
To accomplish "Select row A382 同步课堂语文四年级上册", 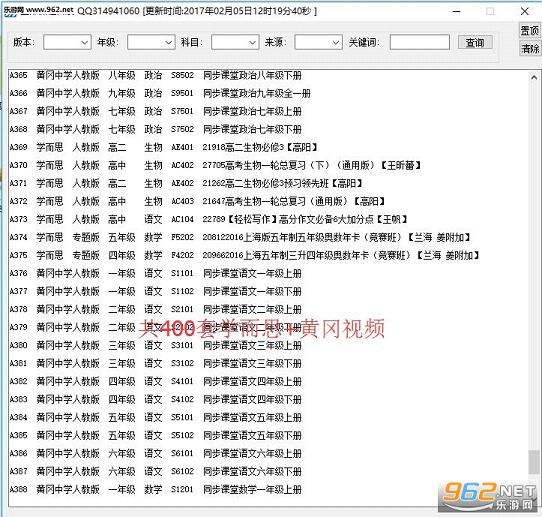I will pos(156,381).
